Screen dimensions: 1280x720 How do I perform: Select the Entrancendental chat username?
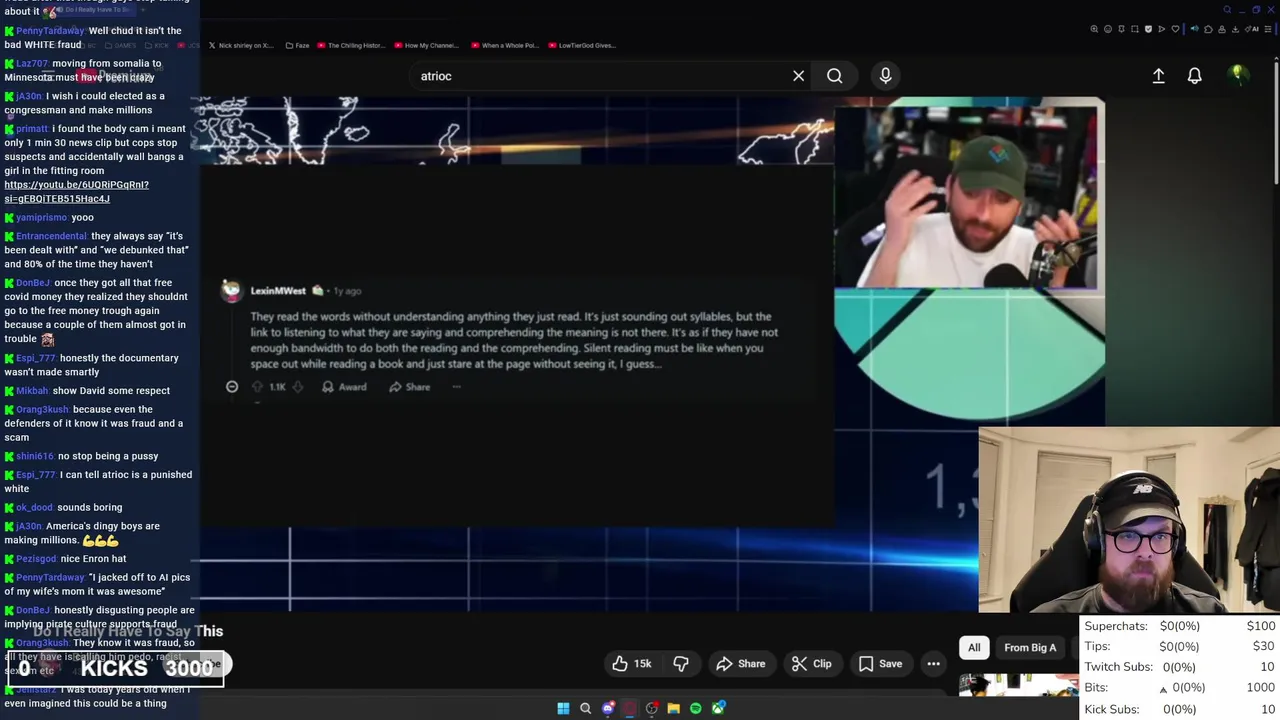(x=51, y=236)
